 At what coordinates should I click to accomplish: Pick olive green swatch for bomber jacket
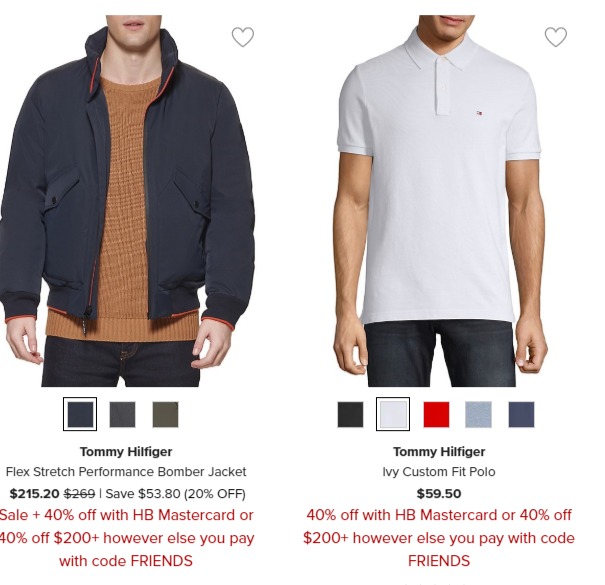point(165,414)
